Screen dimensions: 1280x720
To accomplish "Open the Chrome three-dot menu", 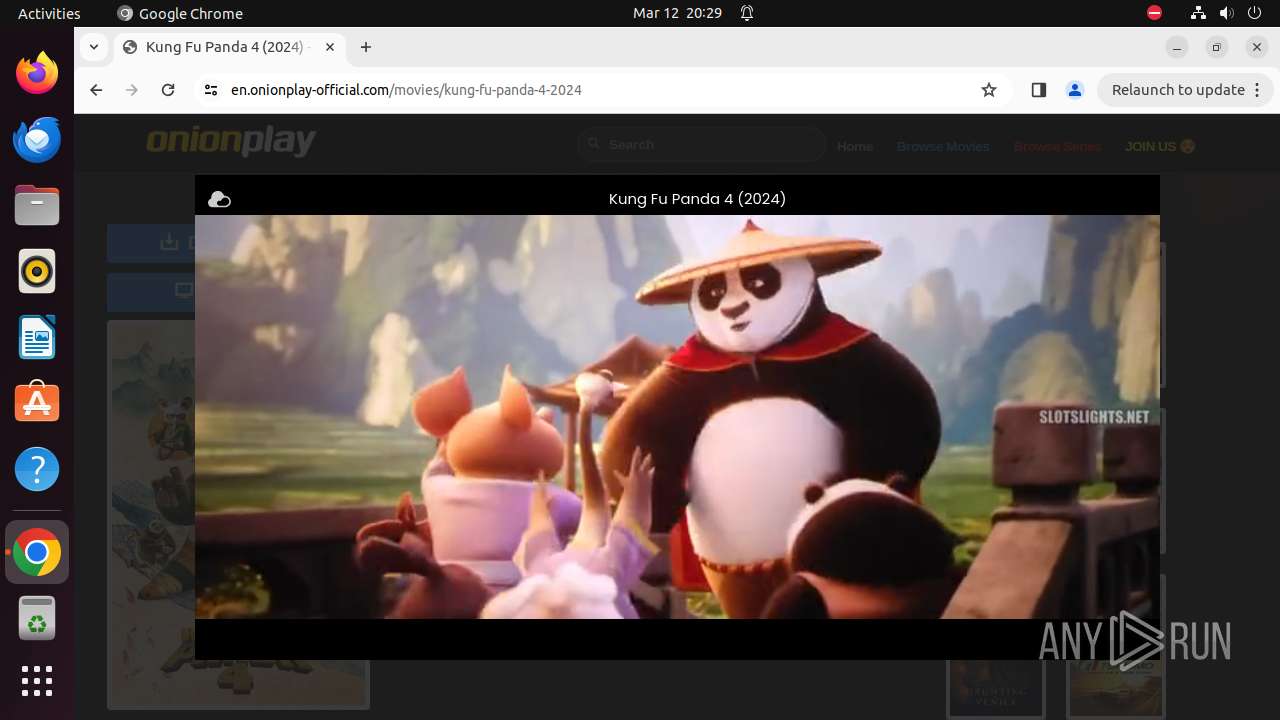I will coord(1258,90).
